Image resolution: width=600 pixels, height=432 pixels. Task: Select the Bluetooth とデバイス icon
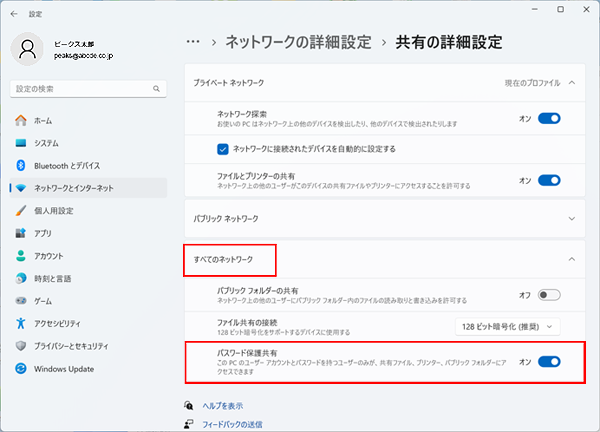tap(21, 165)
